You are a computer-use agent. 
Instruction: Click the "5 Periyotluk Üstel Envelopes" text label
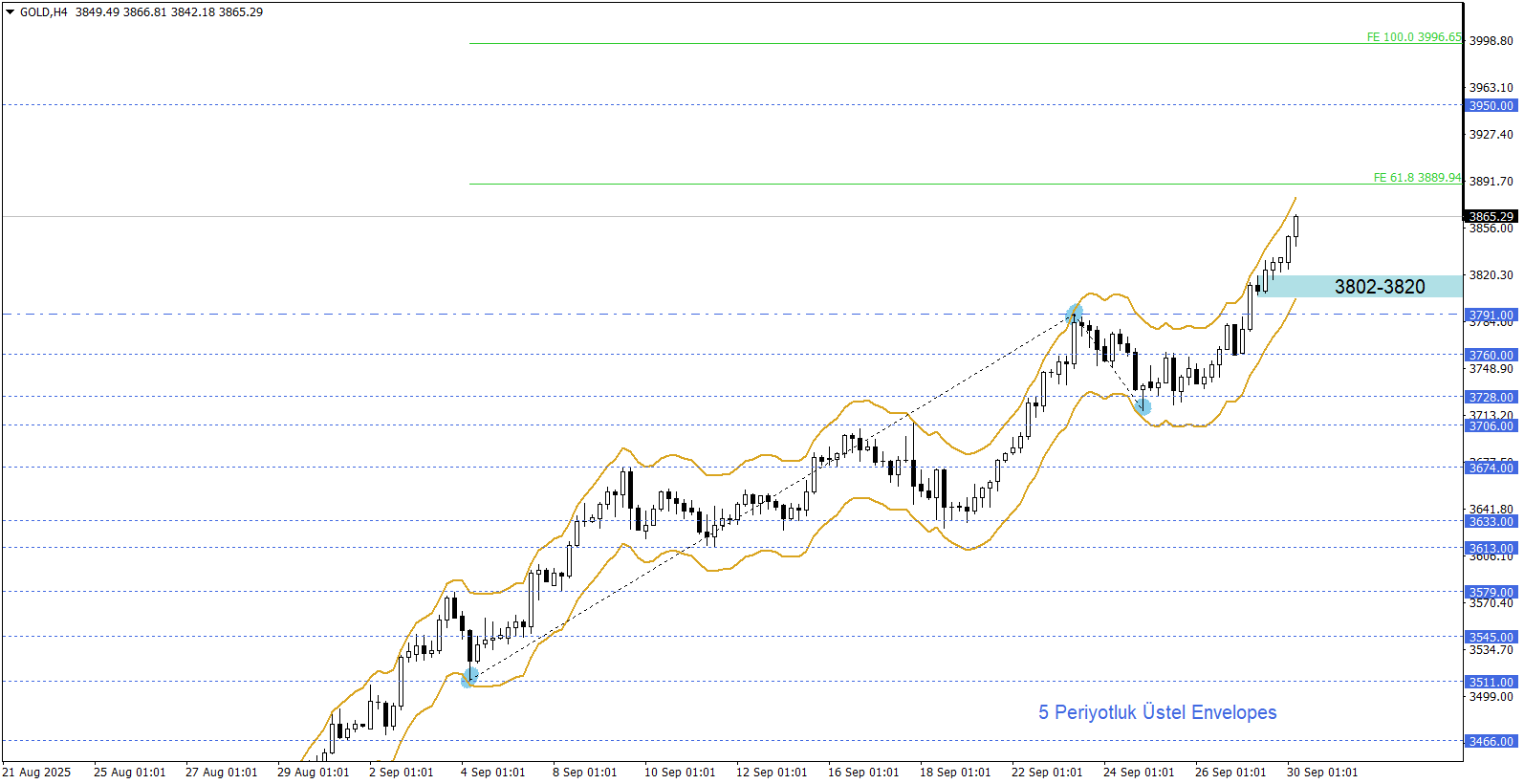1157,712
